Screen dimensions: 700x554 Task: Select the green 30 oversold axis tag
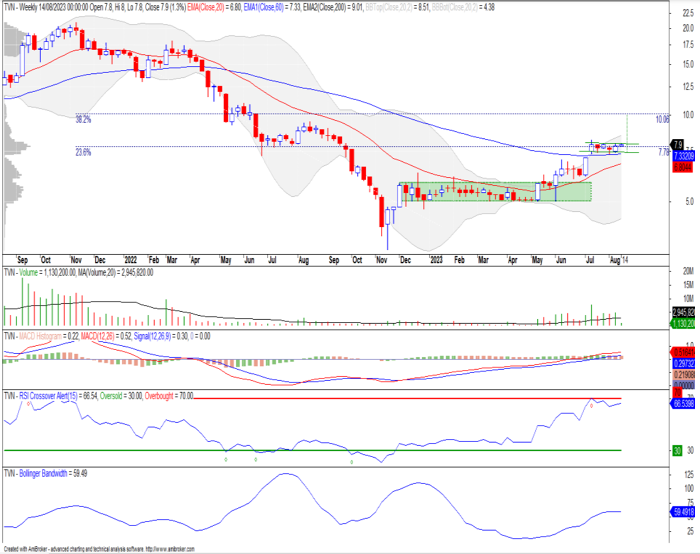point(677,450)
